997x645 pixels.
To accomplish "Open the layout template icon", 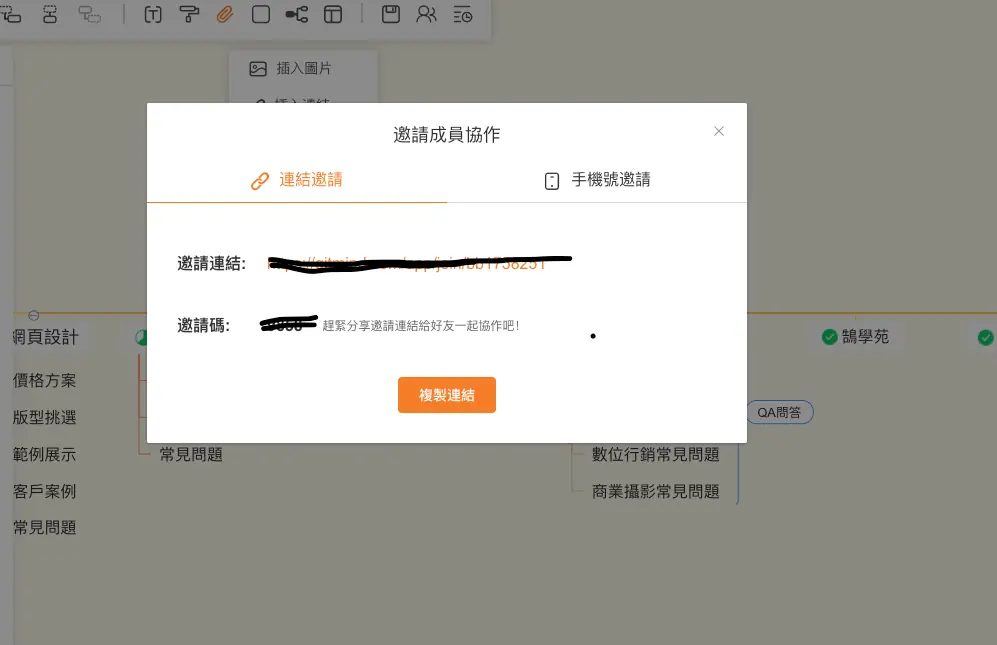I will [x=333, y=15].
